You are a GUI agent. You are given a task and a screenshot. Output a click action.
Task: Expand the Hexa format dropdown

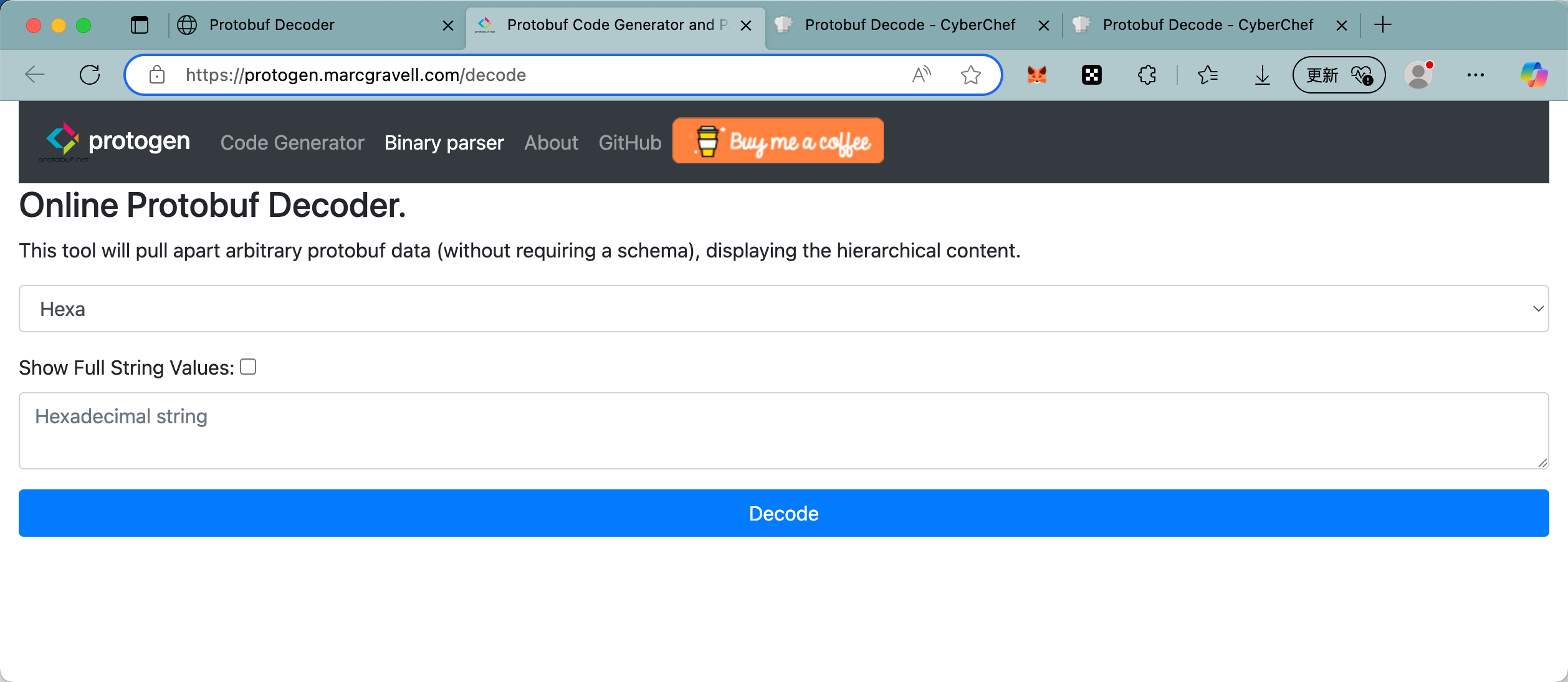(783, 309)
